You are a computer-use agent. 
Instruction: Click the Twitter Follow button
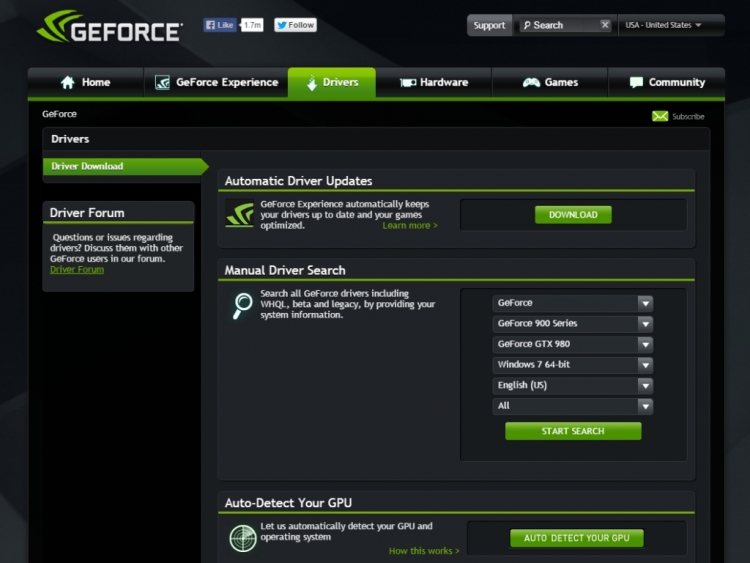[295, 25]
